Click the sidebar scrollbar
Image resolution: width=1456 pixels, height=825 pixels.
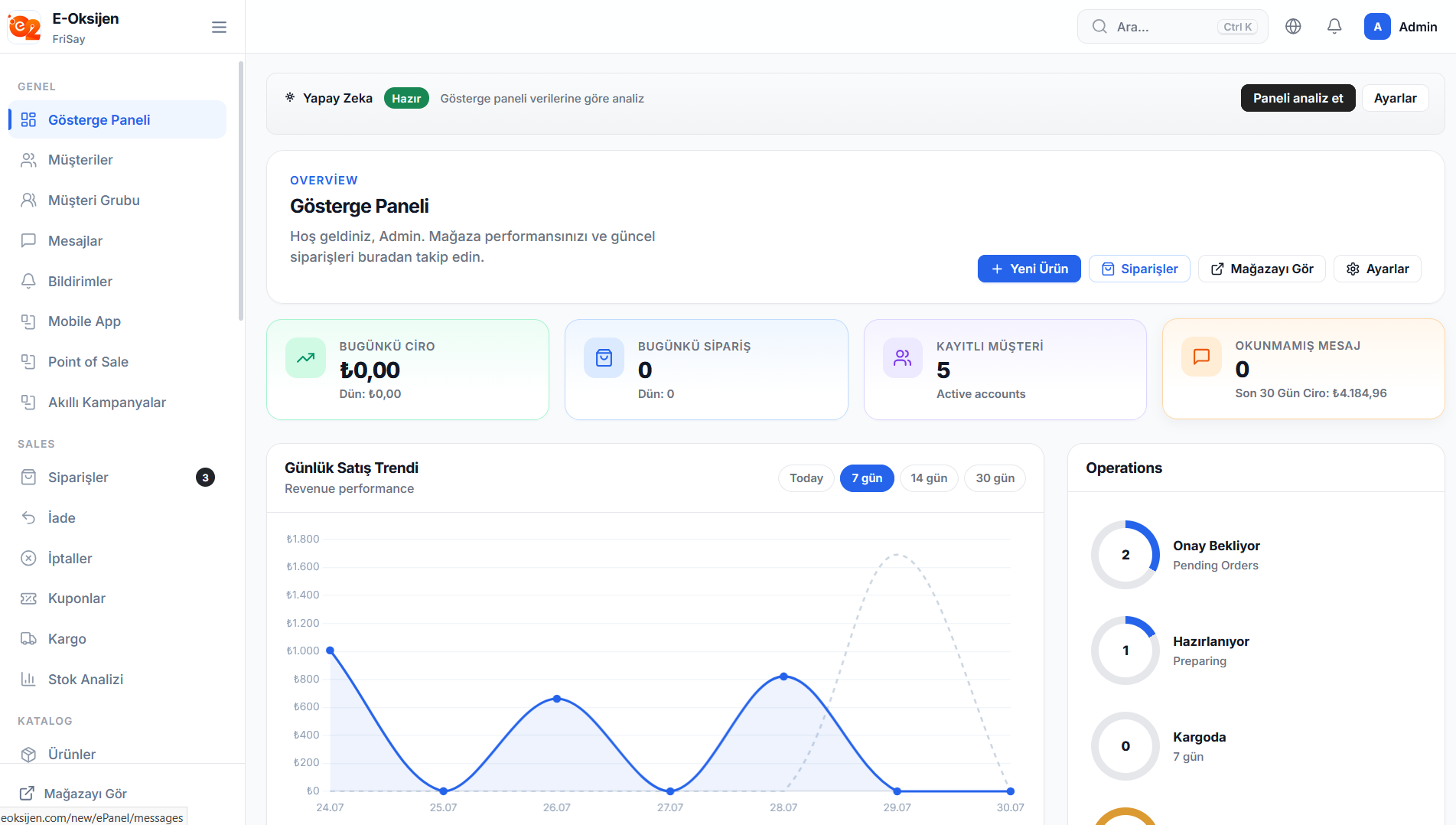click(x=241, y=191)
